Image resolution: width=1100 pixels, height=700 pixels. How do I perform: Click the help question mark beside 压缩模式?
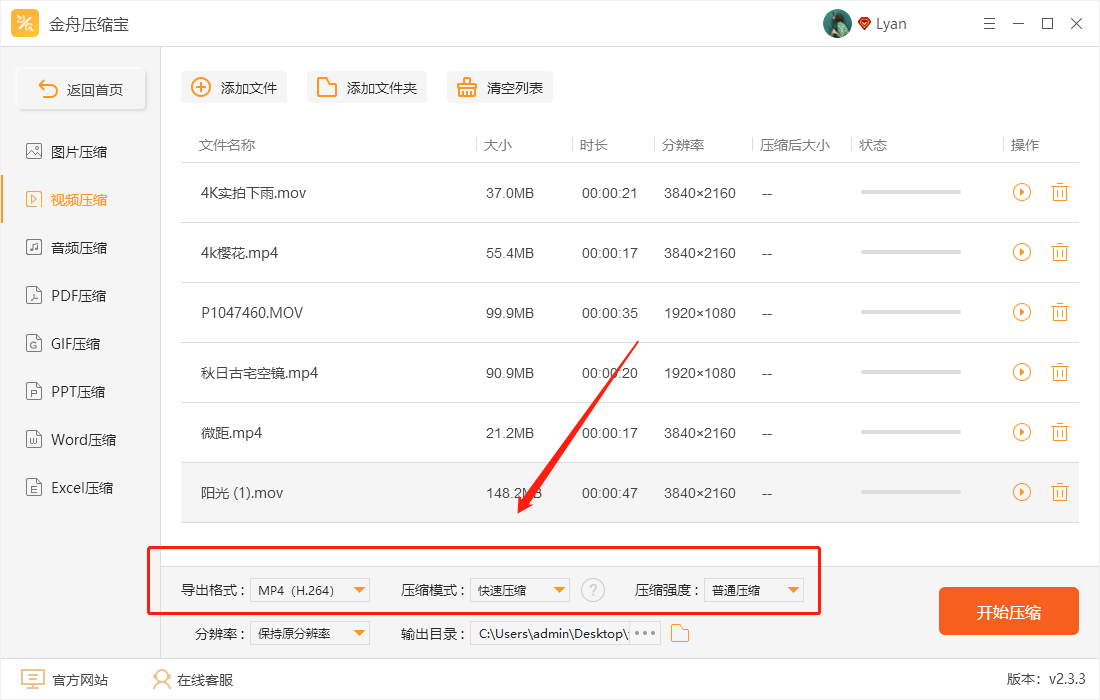tap(593, 590)
